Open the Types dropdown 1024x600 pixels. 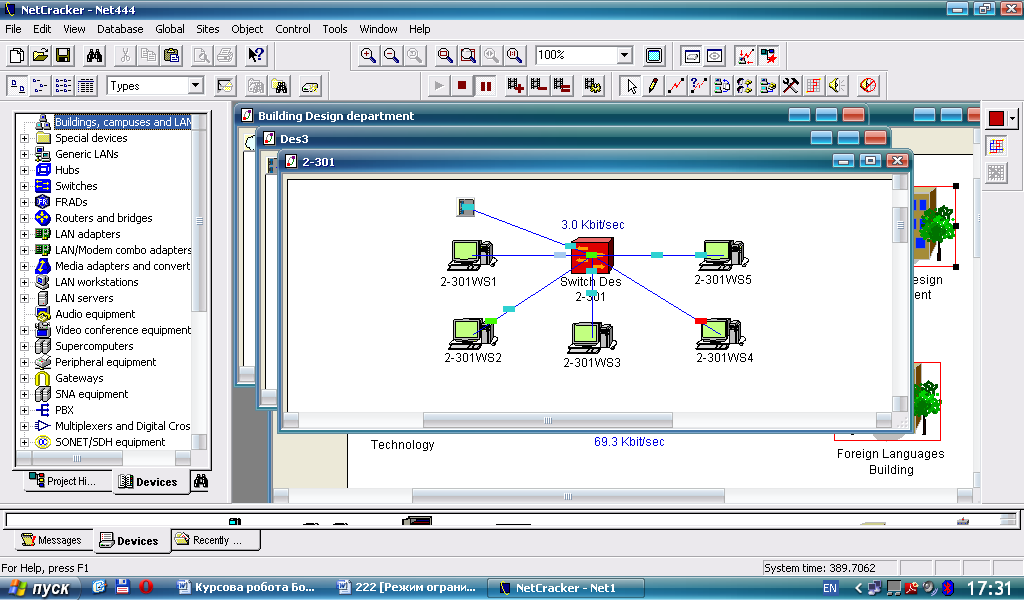(x=195, y=86)
